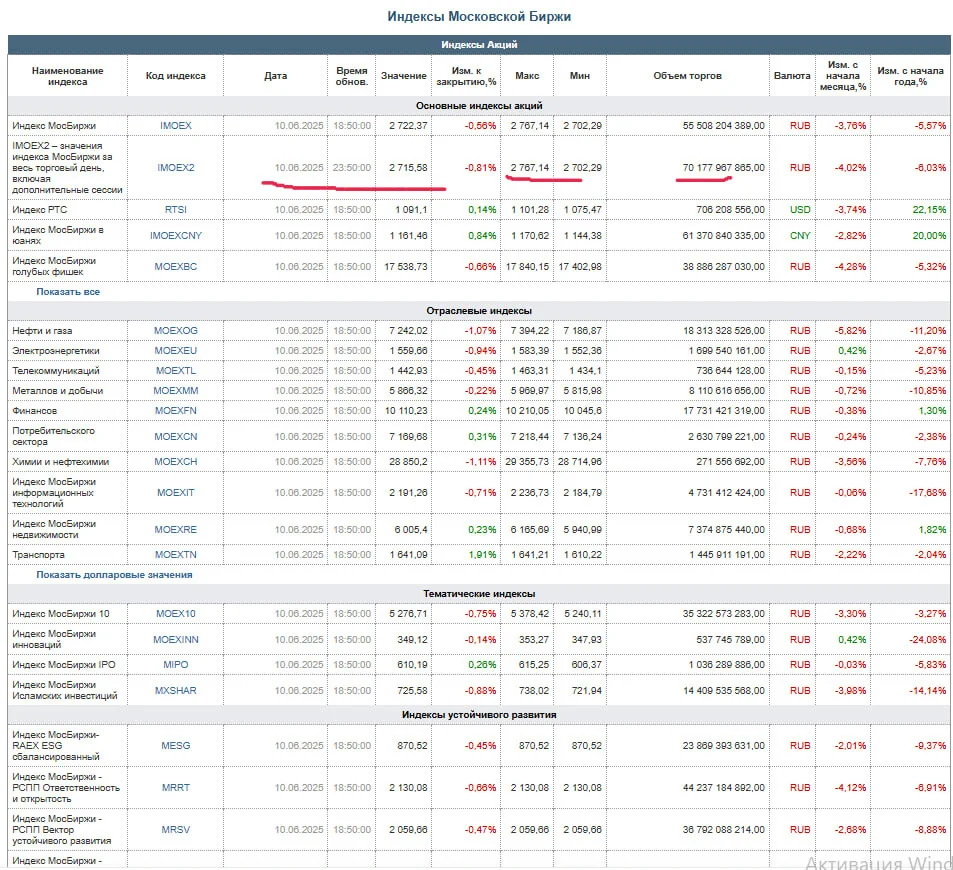Open the MOEXINN innovations index link
Viewport: 953px width, 870px height.
click(x=176, y=639)
